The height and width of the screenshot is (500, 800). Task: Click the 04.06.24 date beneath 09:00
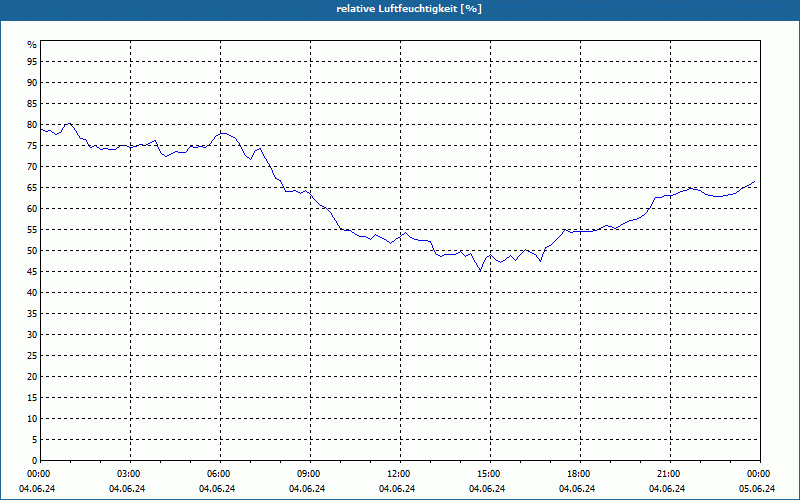(307, 489)
